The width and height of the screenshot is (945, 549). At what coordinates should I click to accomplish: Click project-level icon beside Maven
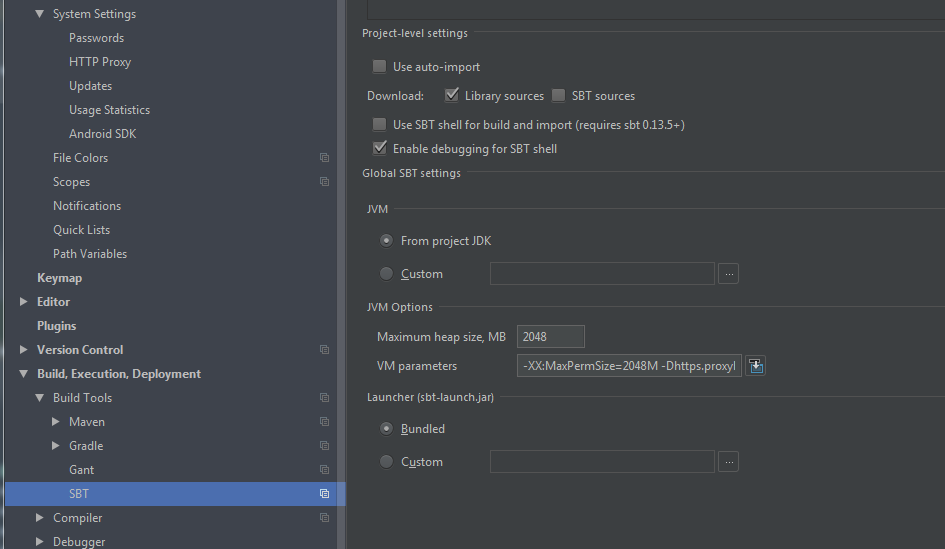coord(324,422)
